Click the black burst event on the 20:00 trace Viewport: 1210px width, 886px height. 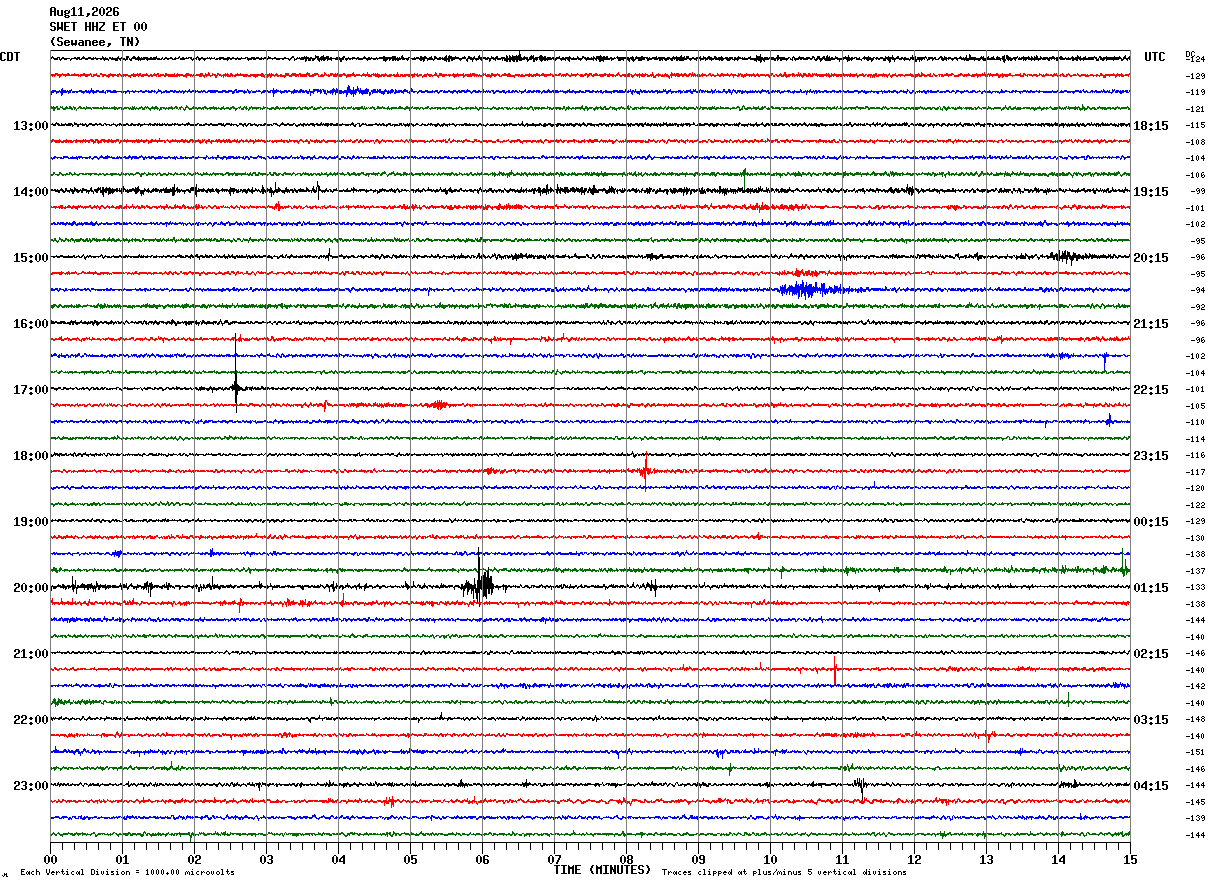tap(480, 583)
